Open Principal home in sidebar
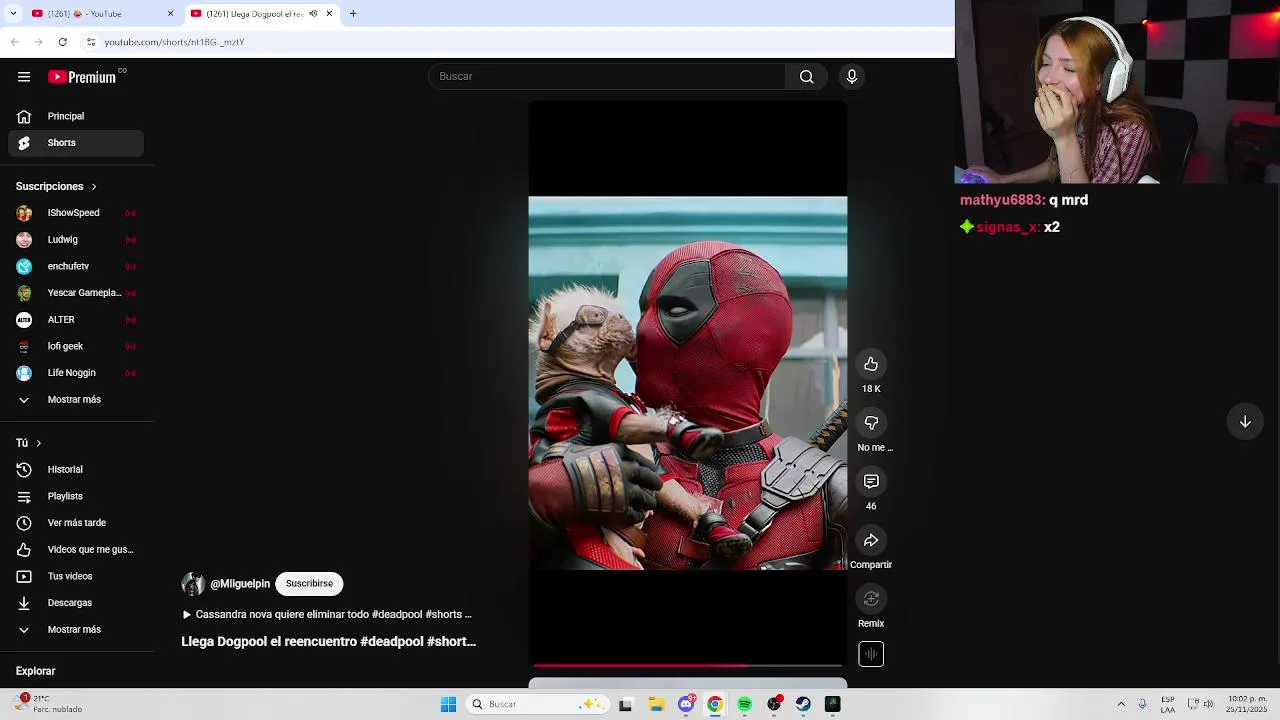Image resolution: width=1280 pixels, height=720 pixels. (x=76, y=116)
